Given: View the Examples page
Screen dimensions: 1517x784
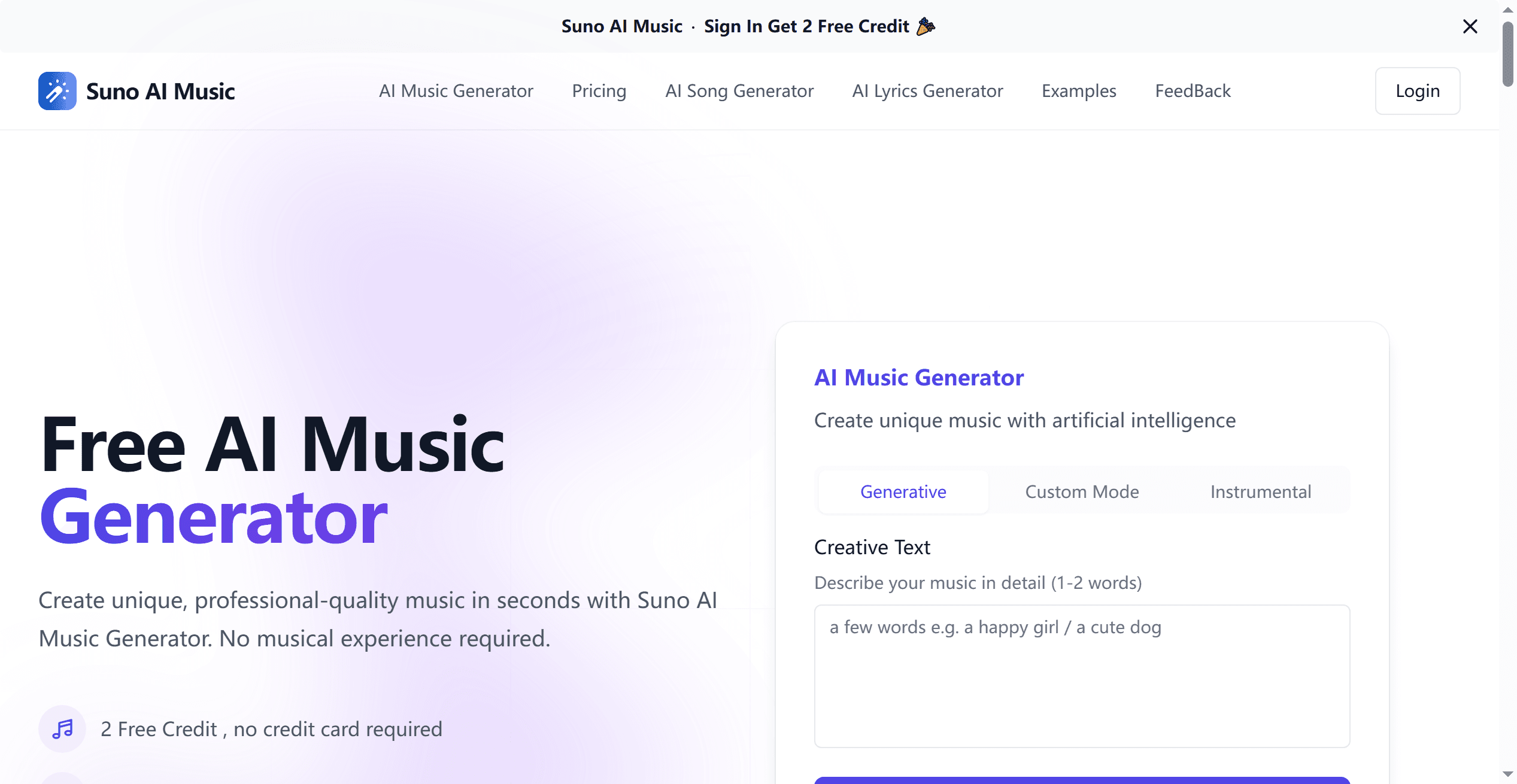Looking at the screenshot, I should [x=1079, y=91].
